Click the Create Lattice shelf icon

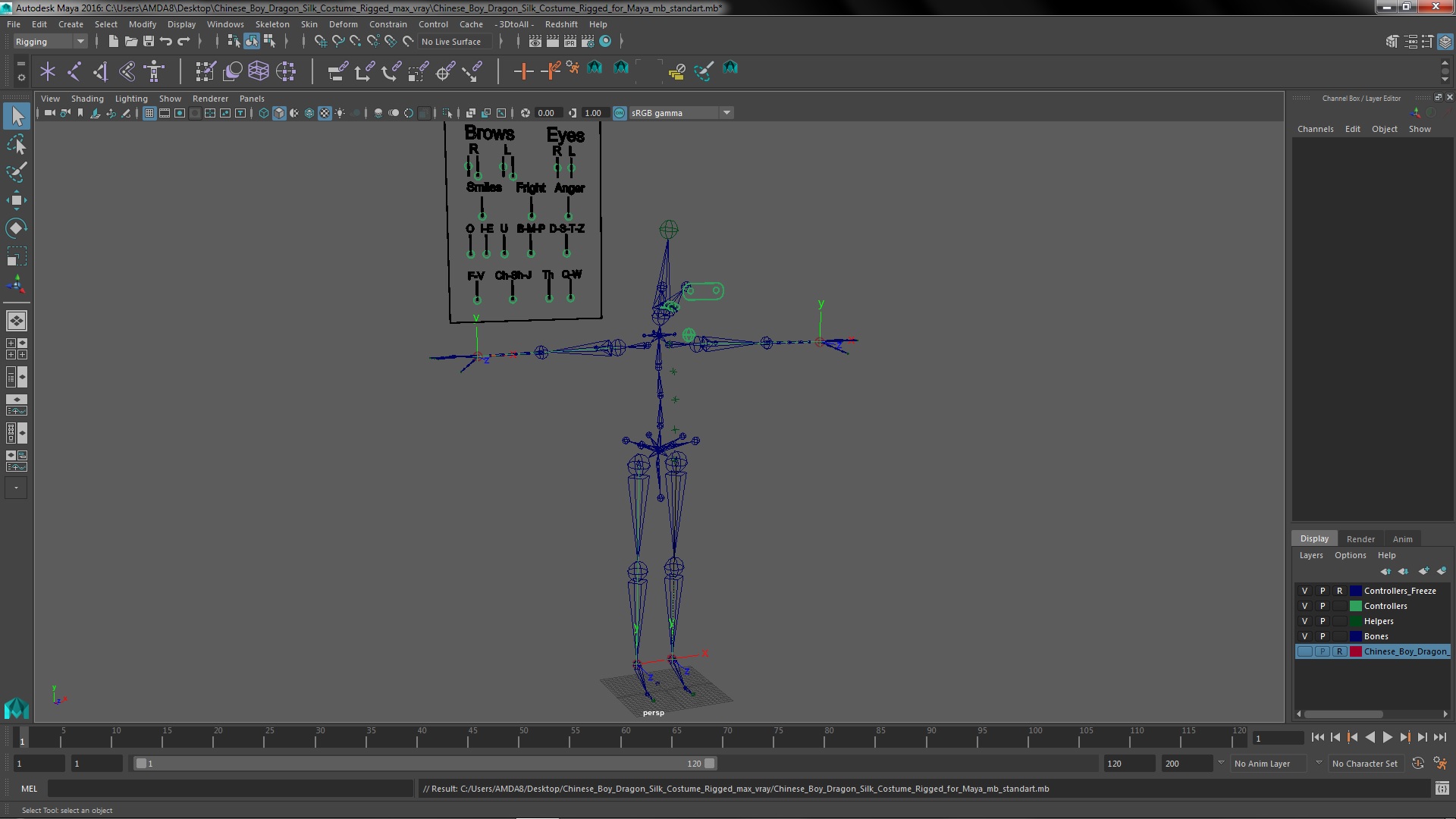click(x=259, y=71)
